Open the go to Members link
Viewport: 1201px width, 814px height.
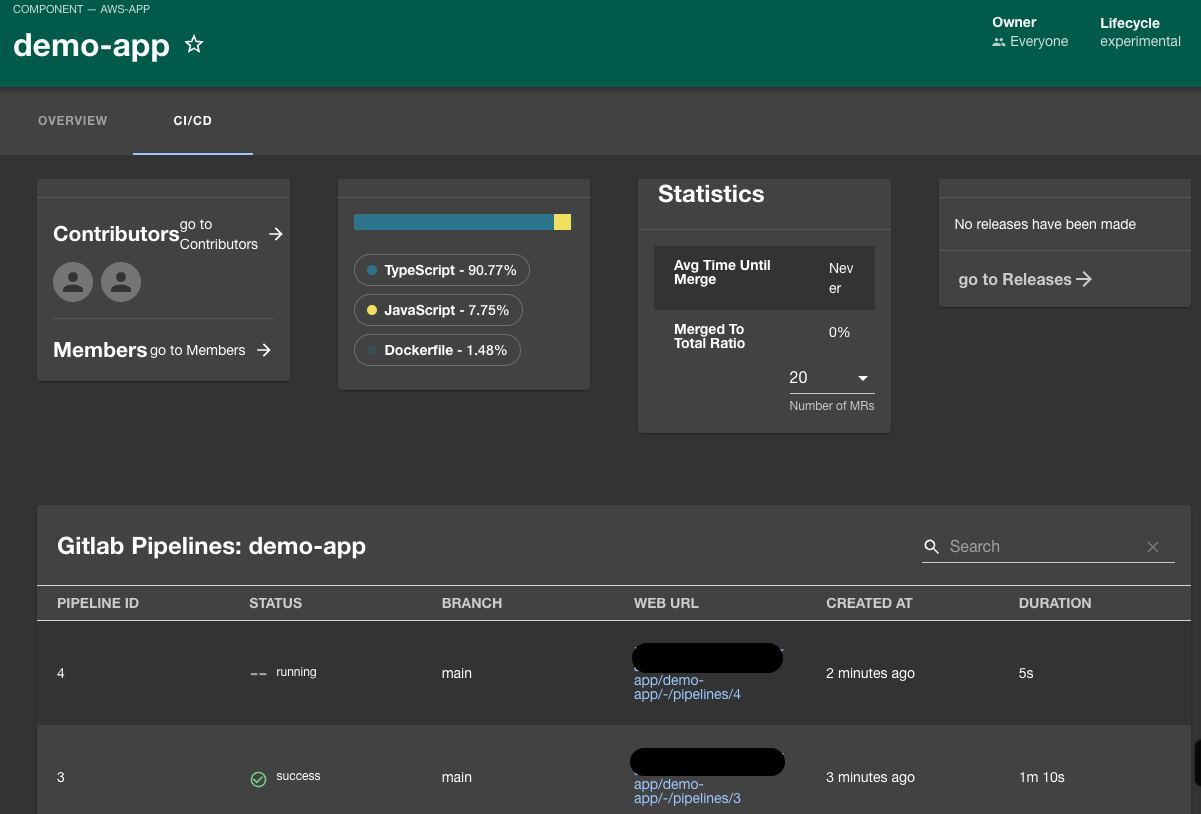coord(198,350)
